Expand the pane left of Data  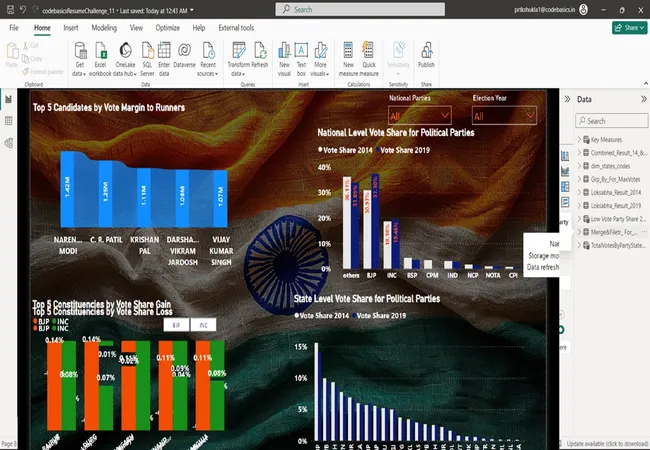[568, 99]
